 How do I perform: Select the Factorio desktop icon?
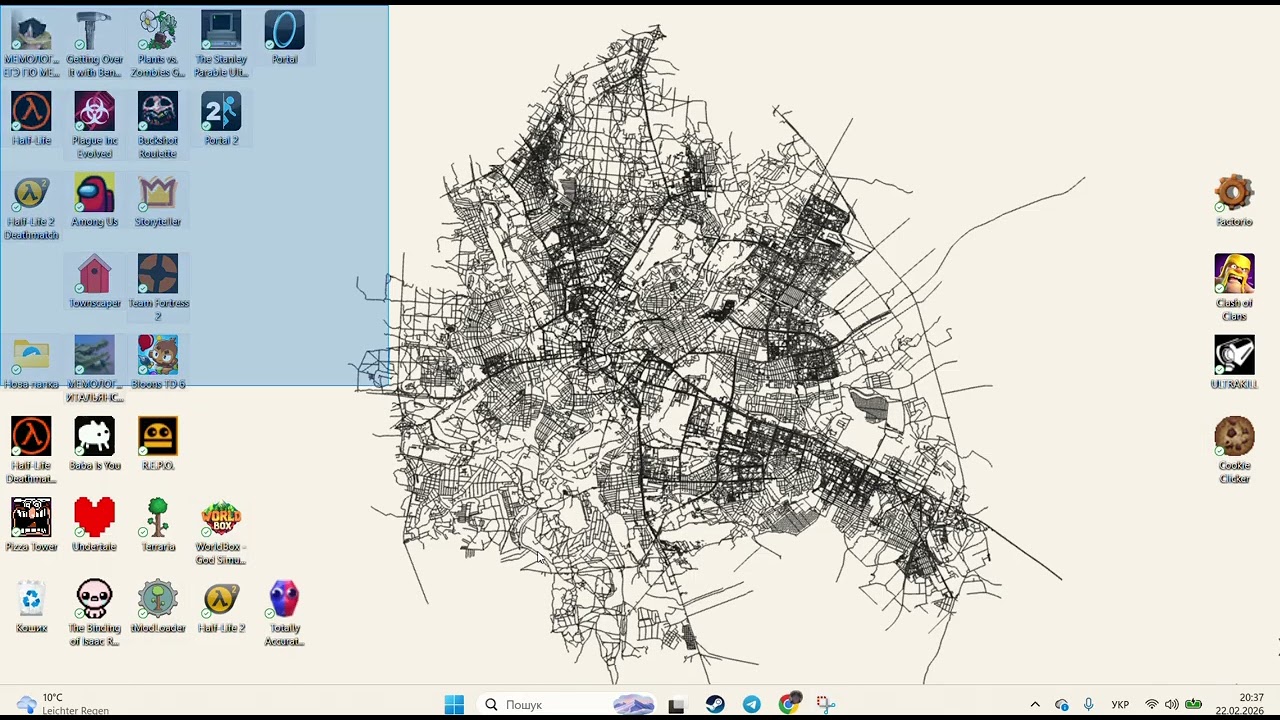click(x=1234, y=200)
